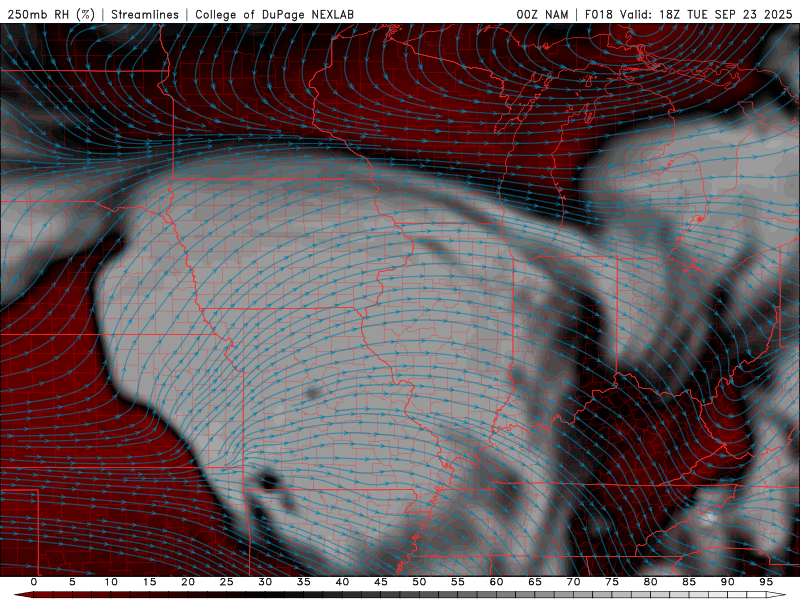Viewport: 800px width, 600px height.
Task: Pick the colorbar label "70"
Action: [573, 582]
